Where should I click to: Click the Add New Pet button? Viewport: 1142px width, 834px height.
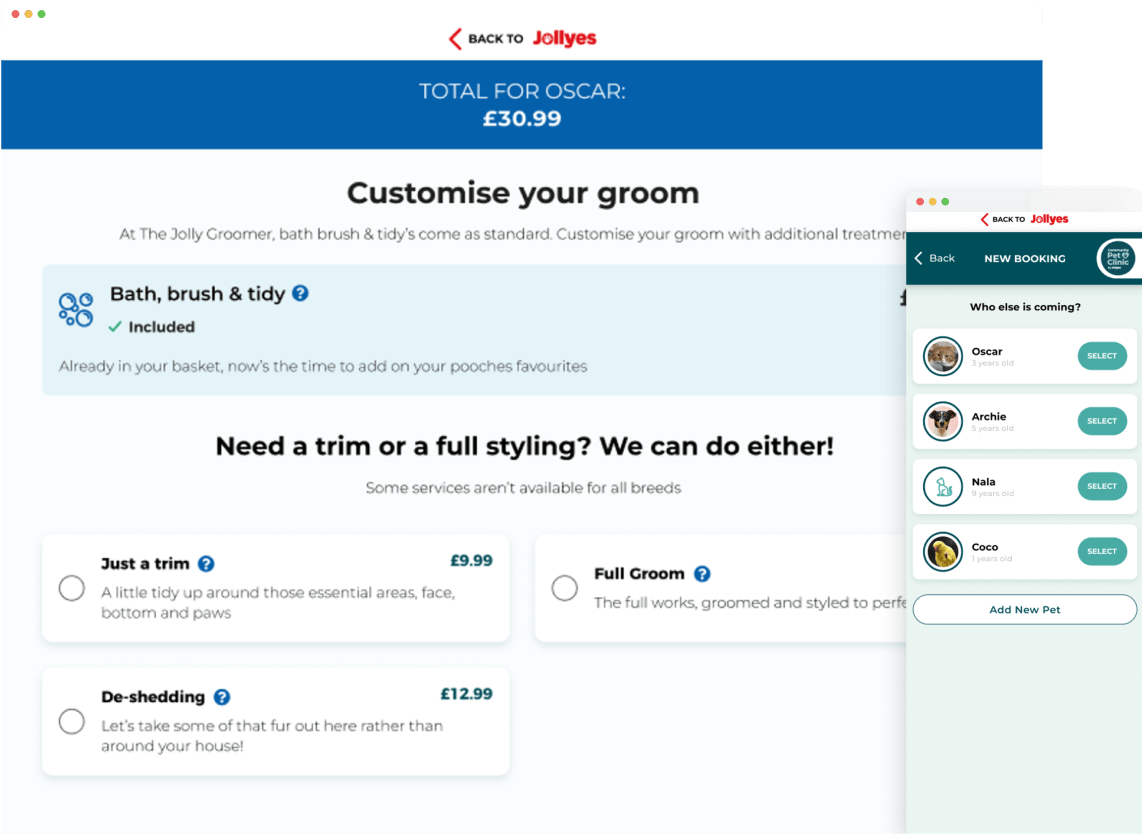[x=1024, y=610]
